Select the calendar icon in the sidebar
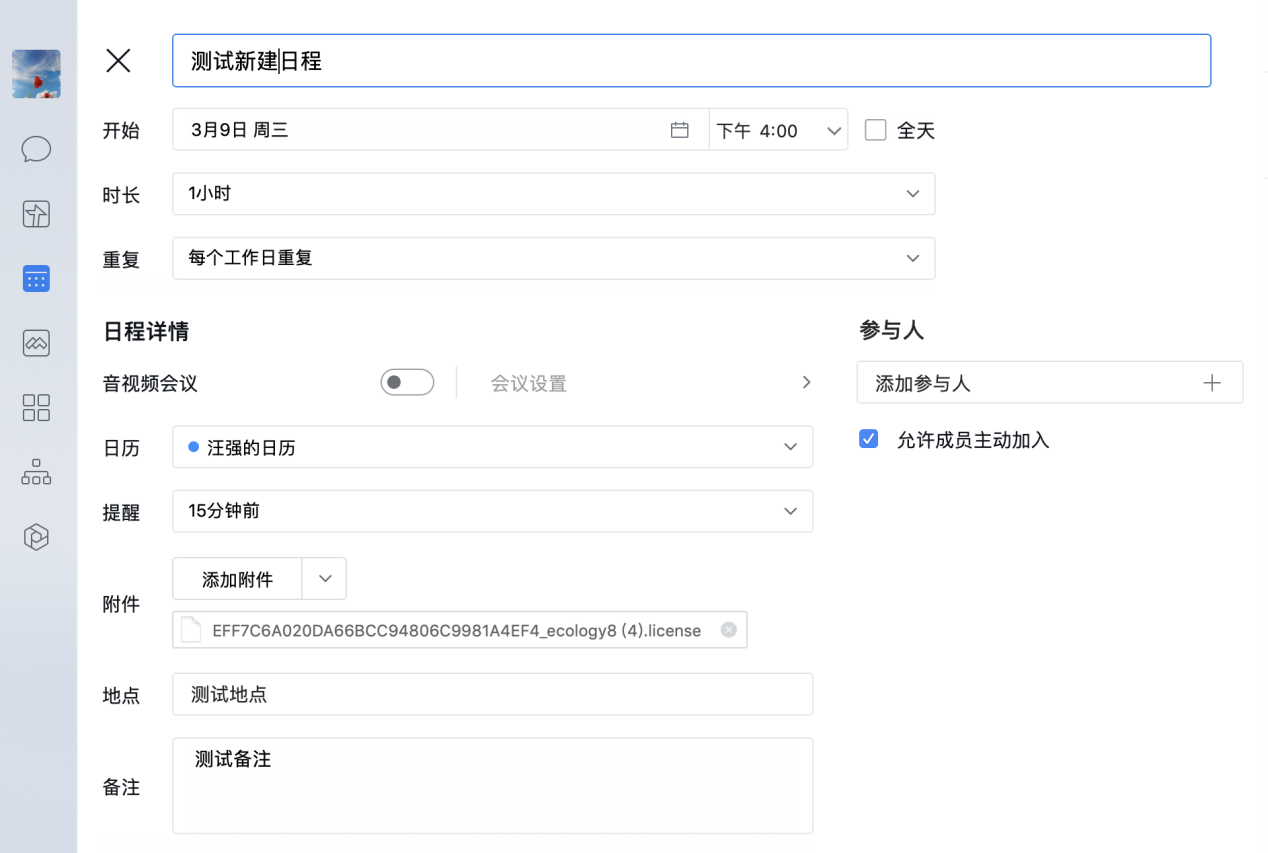The height and width of the screenshot is (853, 1268). click(x=36, y=279)
